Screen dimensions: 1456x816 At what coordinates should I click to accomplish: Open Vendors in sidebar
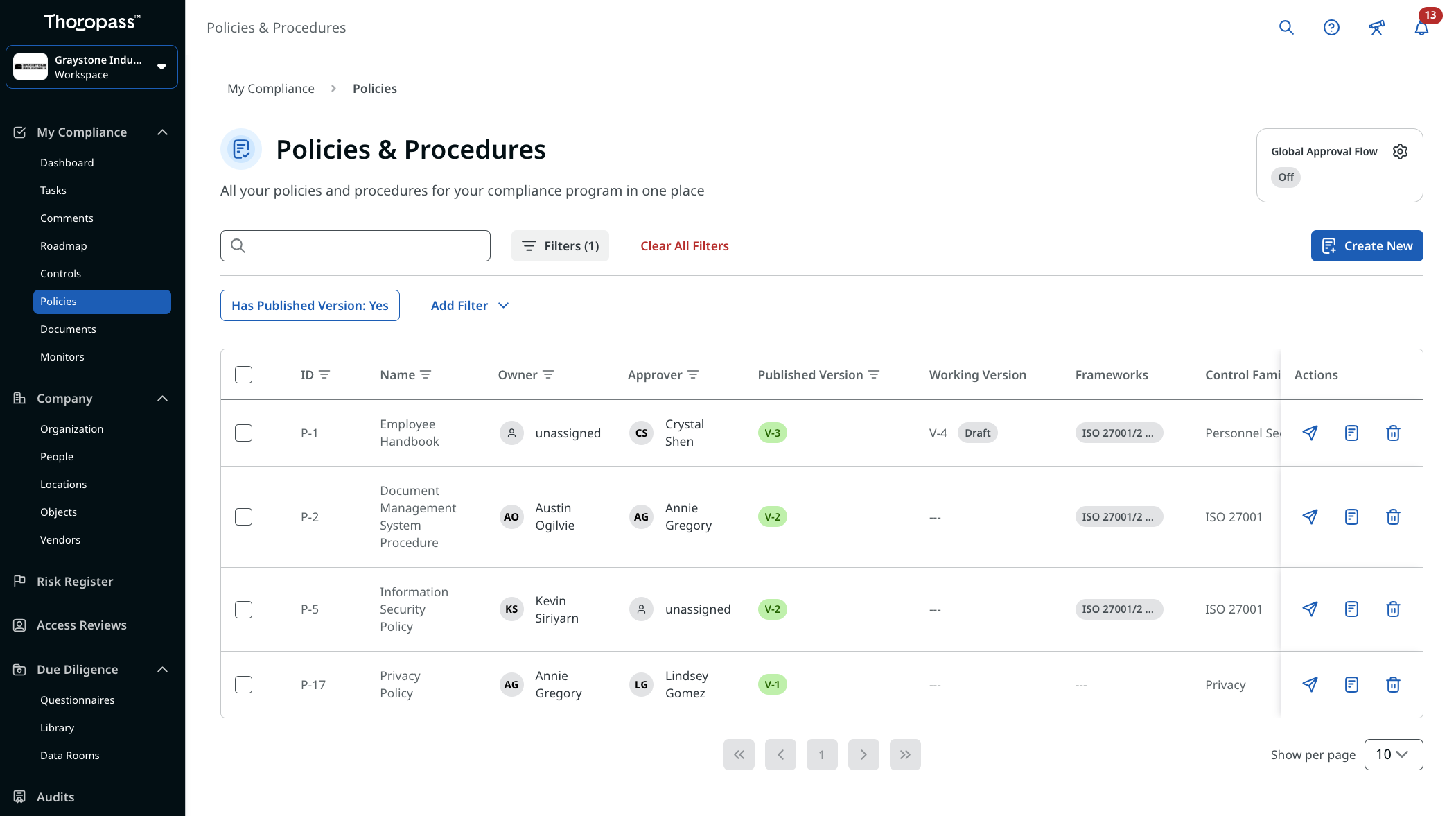coord(60,540)
